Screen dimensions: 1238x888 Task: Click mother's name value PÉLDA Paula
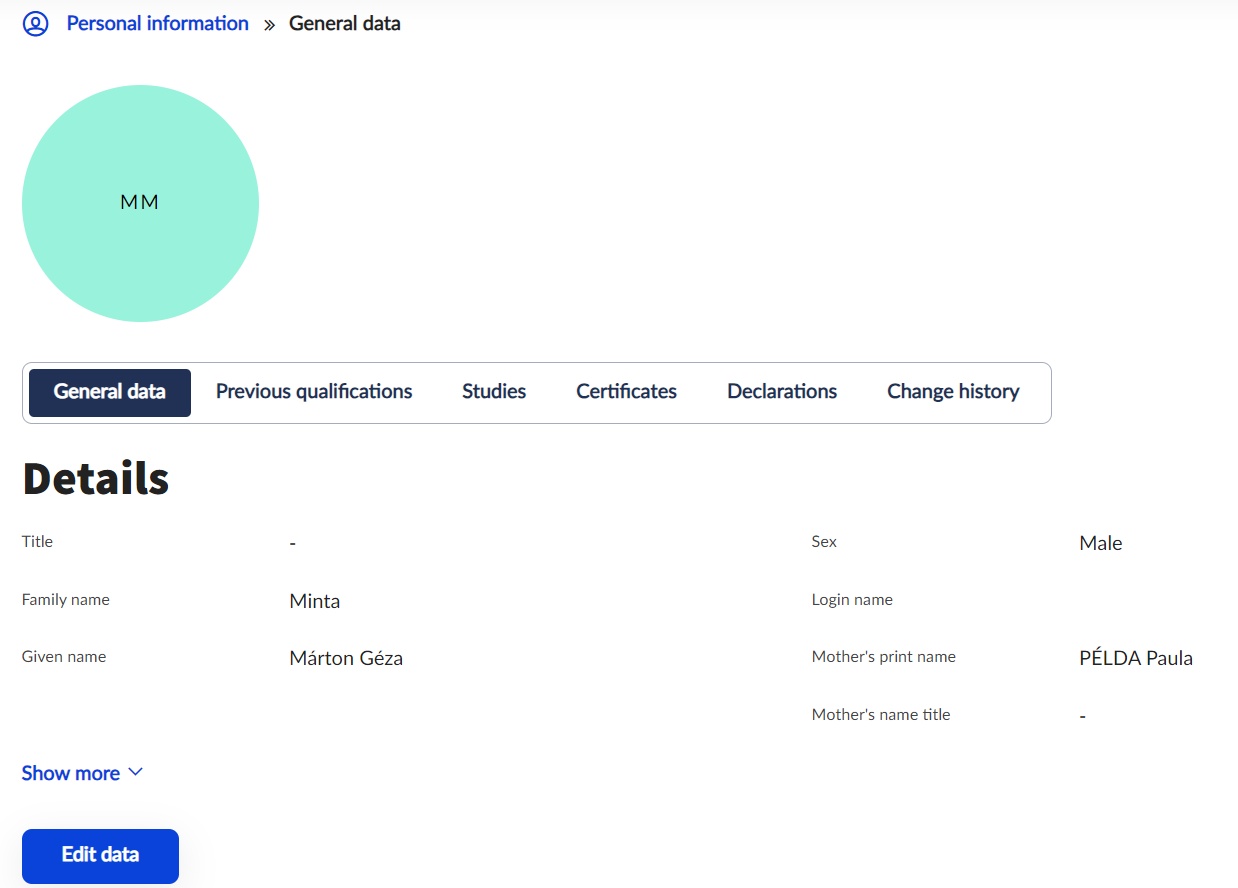point(1135,659)
